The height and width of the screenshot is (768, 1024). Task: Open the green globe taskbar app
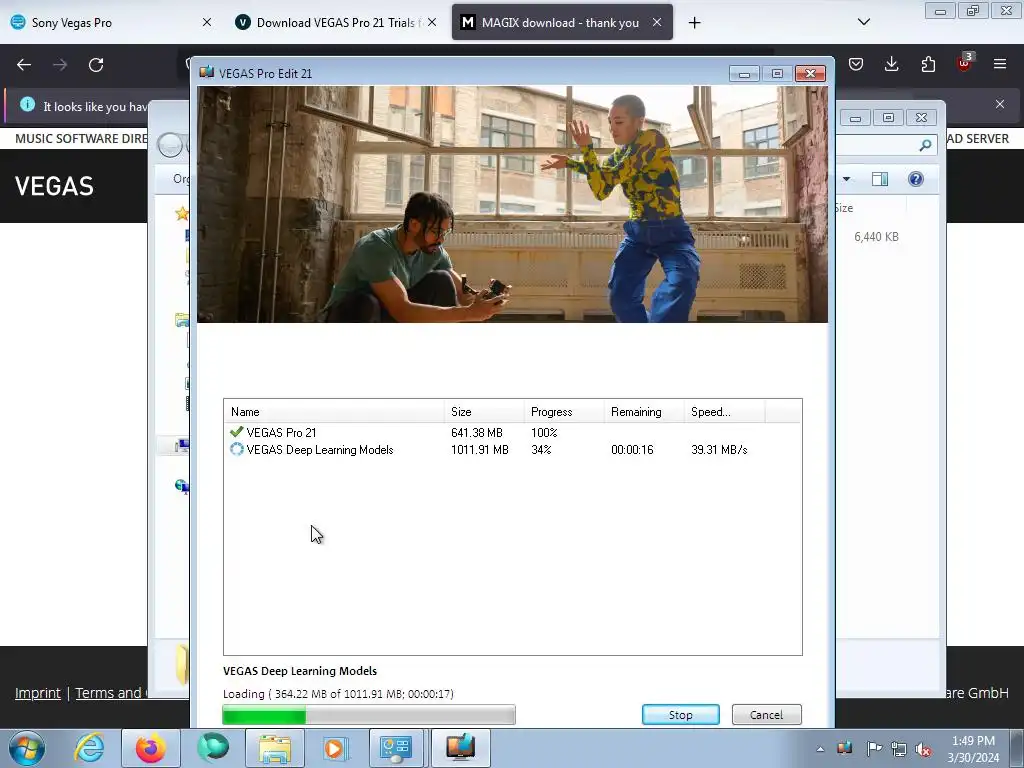pyautogui.click(x=213, y=748)
